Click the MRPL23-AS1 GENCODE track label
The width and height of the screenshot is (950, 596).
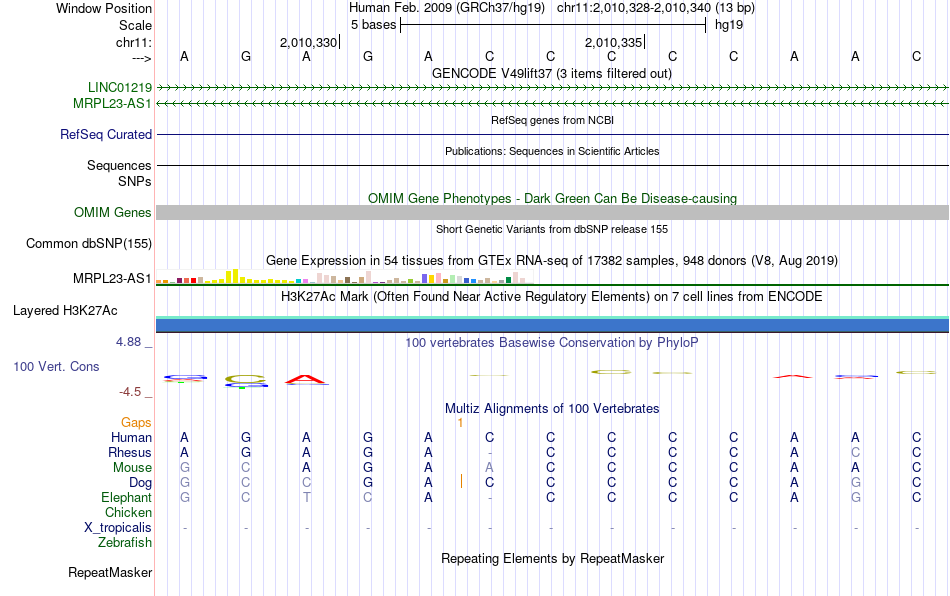pyautogui.click(x=112, y=104)
